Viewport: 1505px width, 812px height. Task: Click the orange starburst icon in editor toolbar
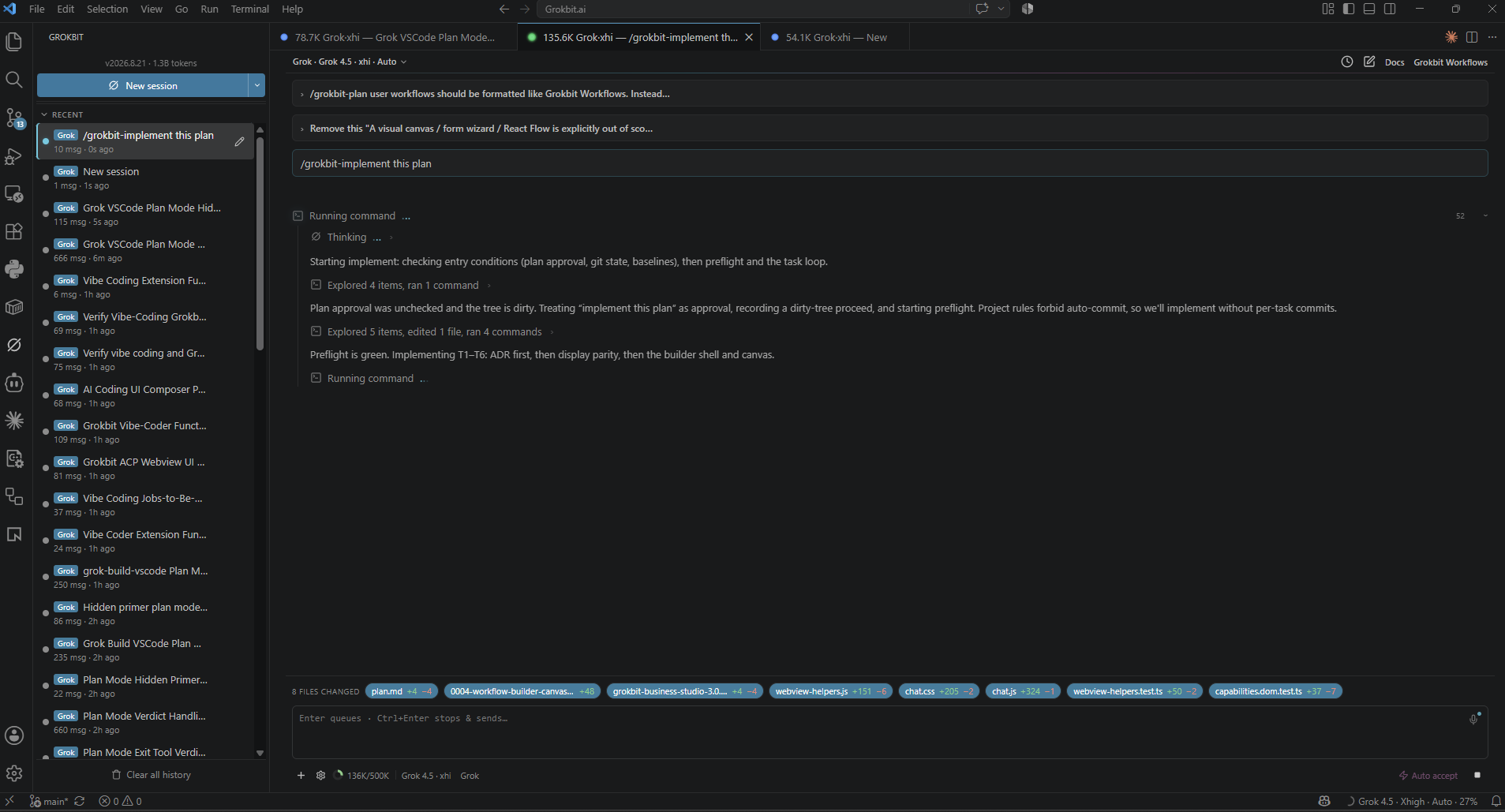(1451, 37)
